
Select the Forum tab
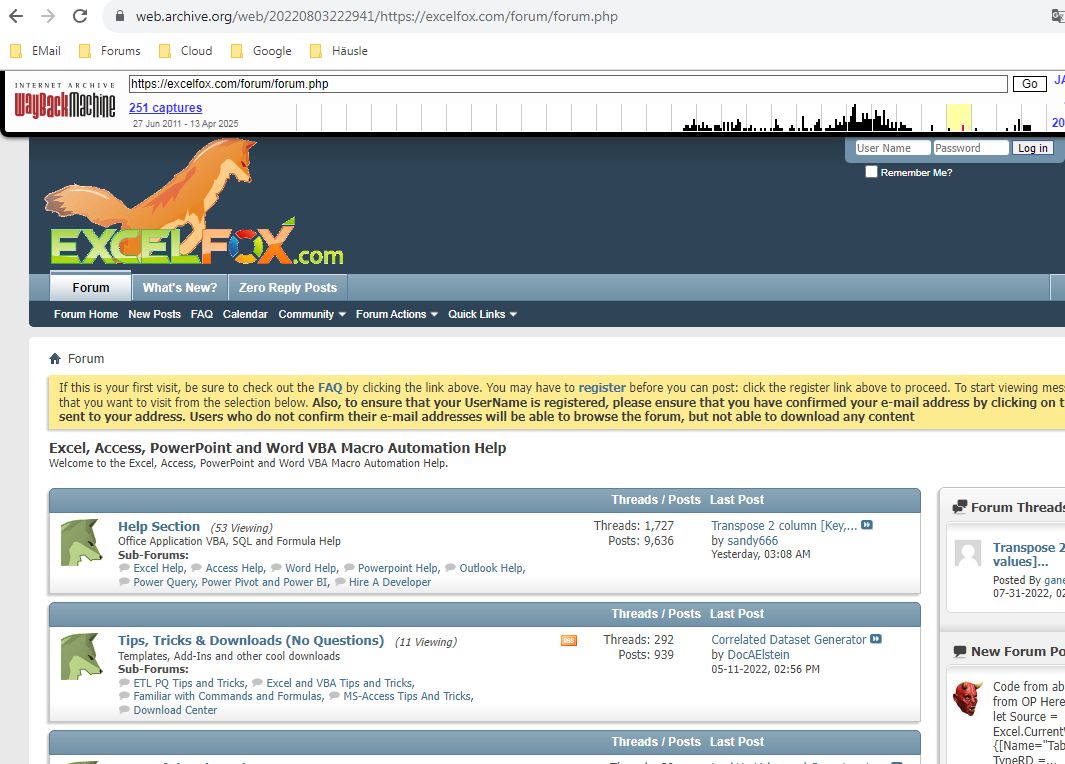[x=90, y=287]
